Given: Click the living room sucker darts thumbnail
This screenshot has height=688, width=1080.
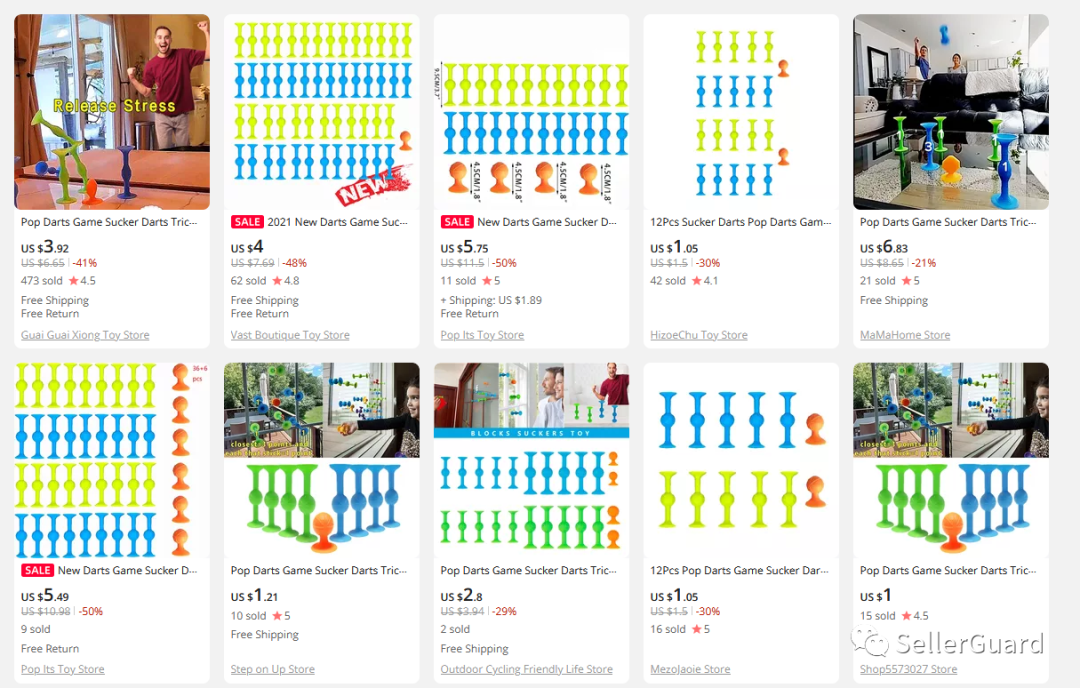Looking at the screenshot, I should coord(950,111).
